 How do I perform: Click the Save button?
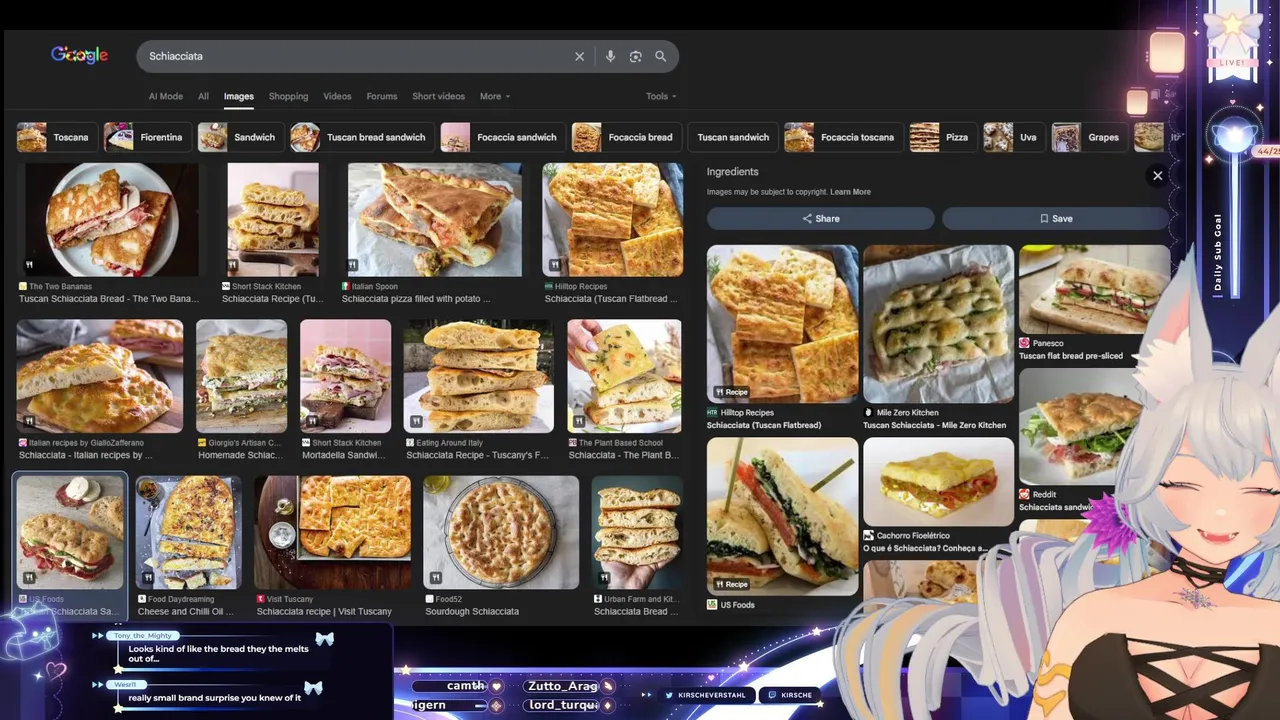[1055, 218]
